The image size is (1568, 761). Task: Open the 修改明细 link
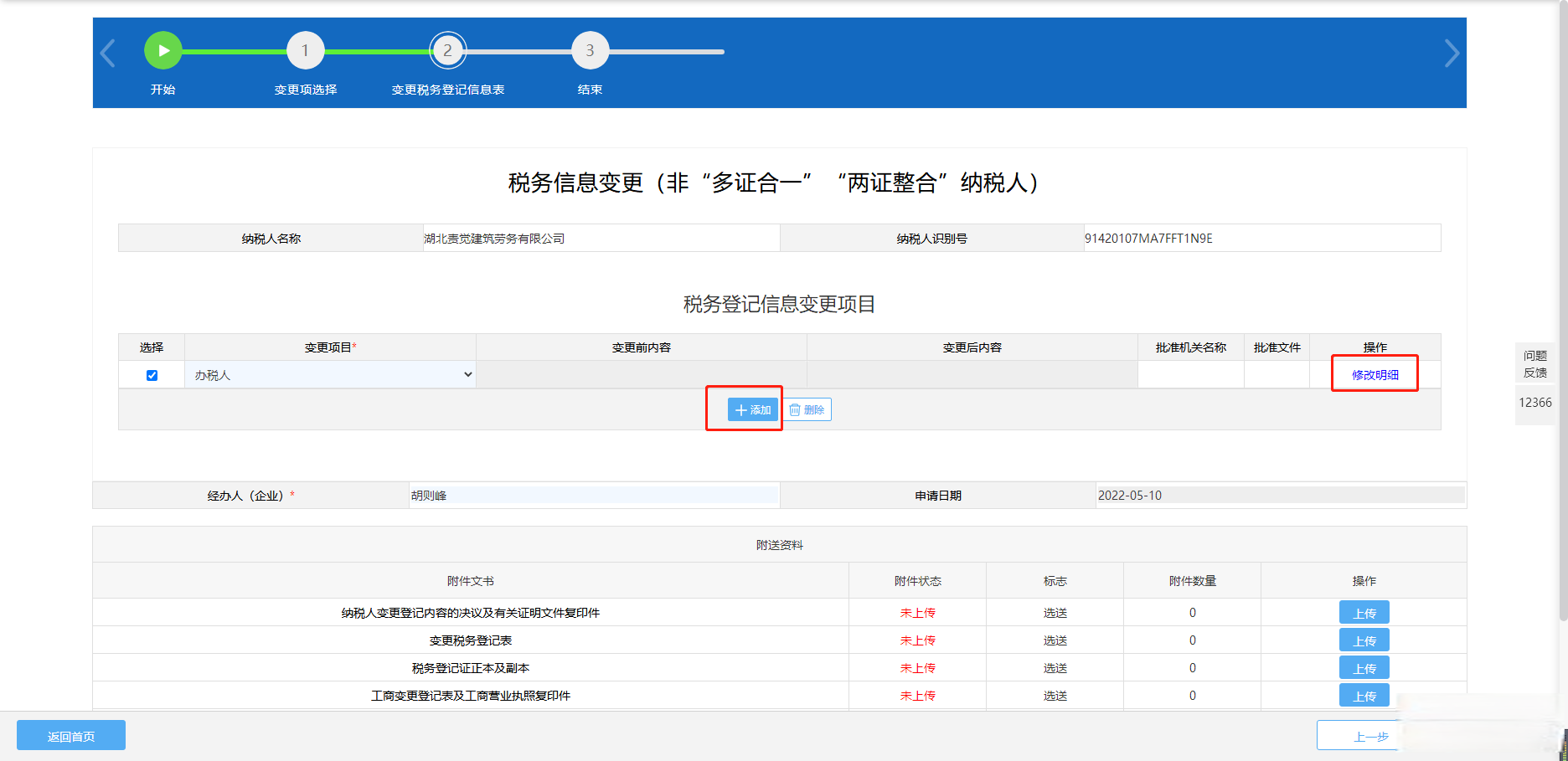click(1375, 375)
